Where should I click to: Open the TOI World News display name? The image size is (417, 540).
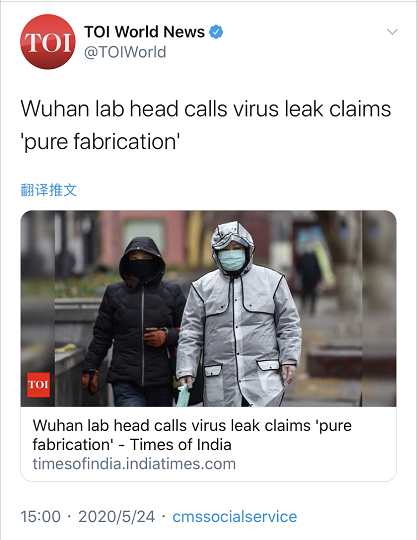click(x=145, y=32)
